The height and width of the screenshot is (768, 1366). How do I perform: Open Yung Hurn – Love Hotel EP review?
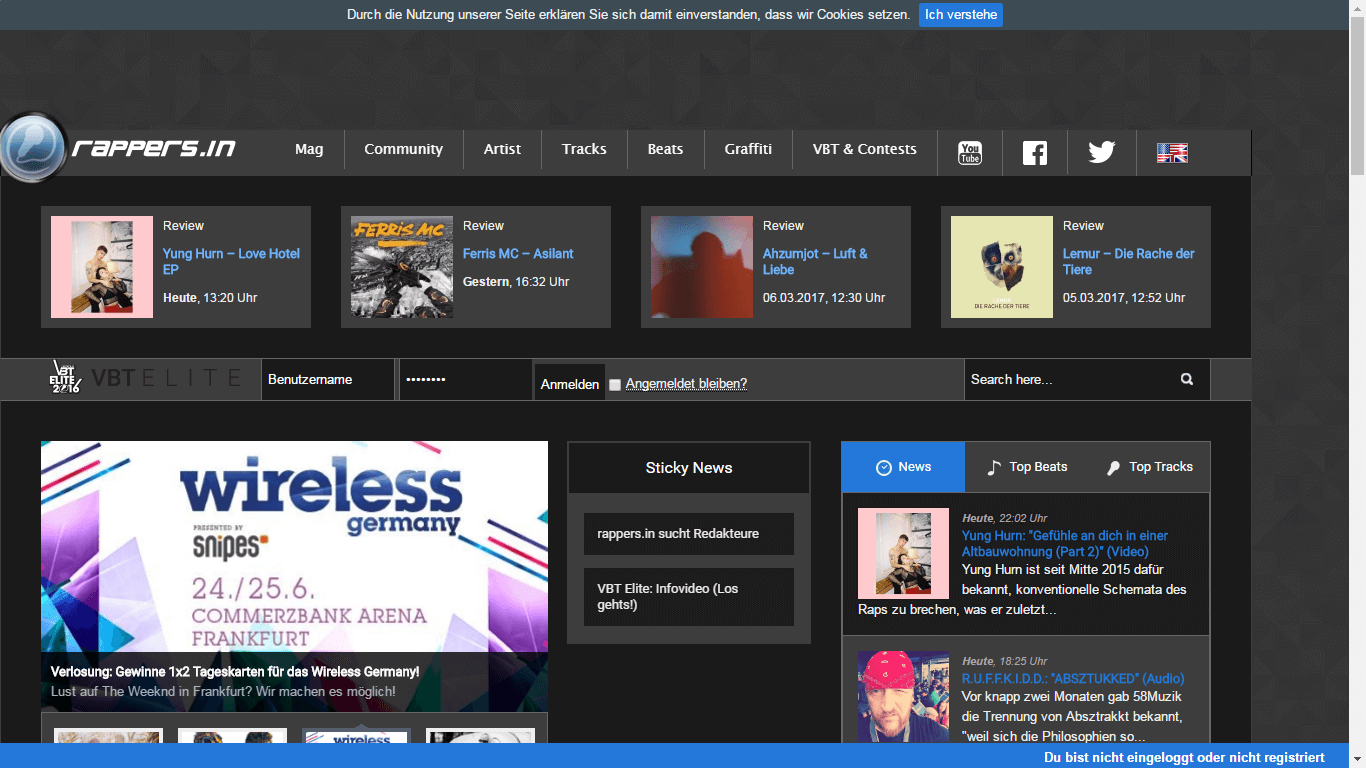[231, 262]
